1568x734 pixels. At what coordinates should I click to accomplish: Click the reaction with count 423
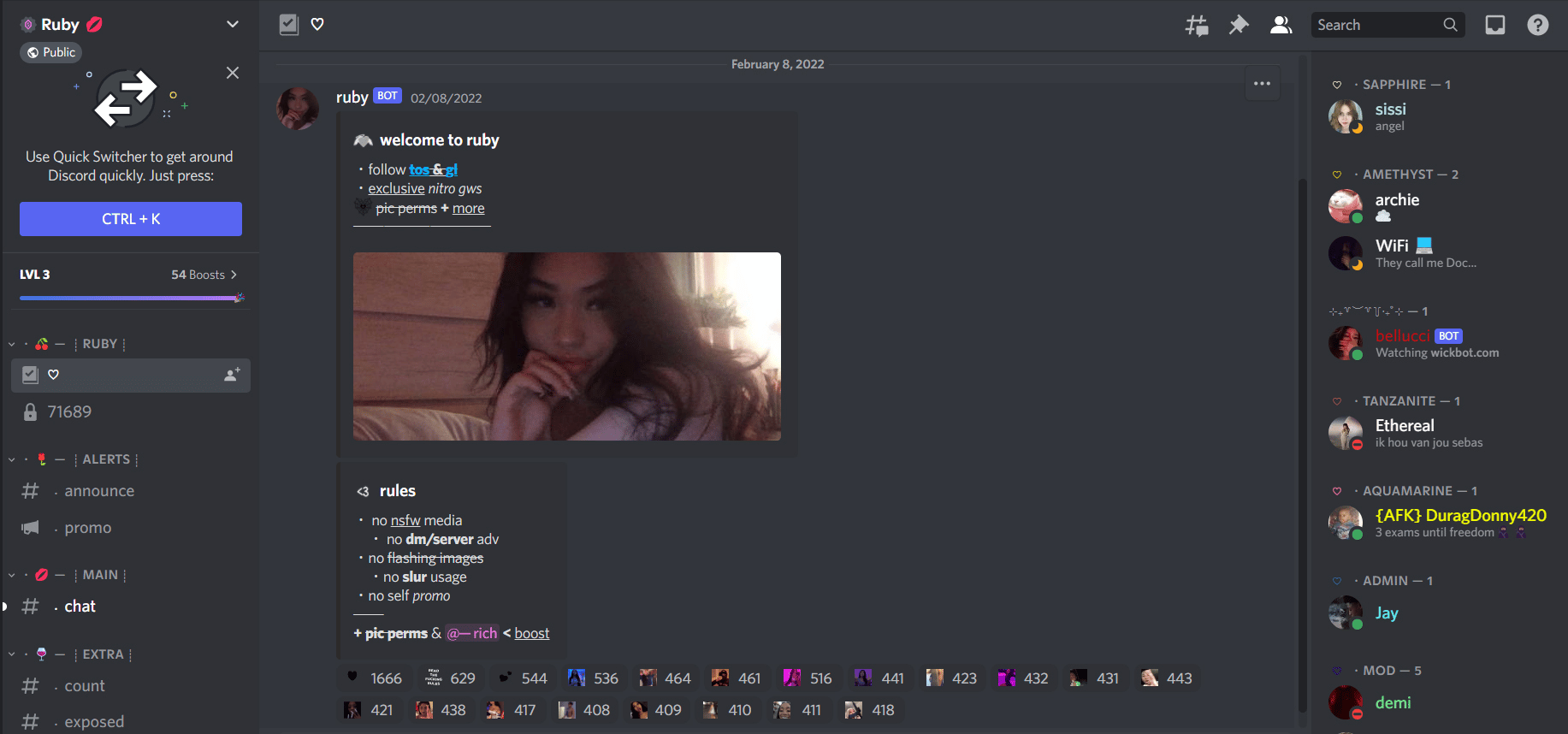coord(953,678)
